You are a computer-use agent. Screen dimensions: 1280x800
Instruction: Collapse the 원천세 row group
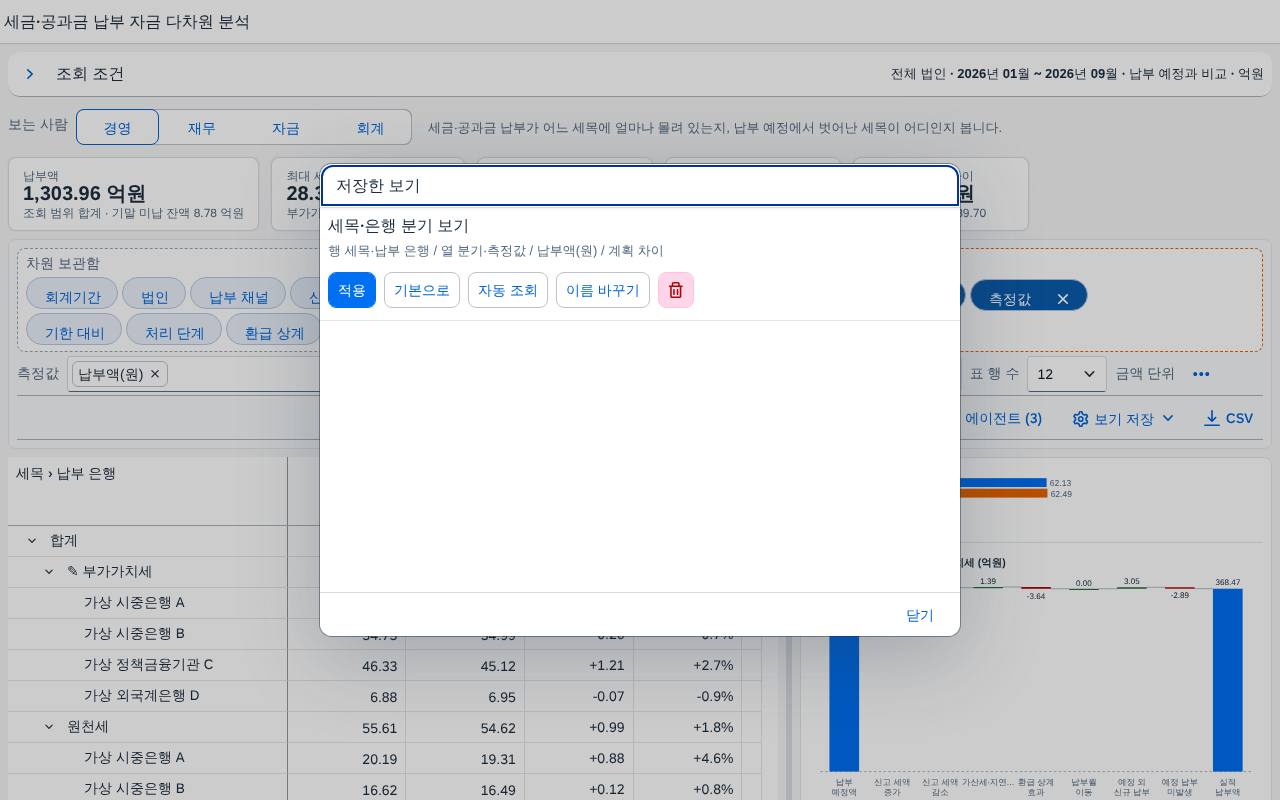coord(49,727)
